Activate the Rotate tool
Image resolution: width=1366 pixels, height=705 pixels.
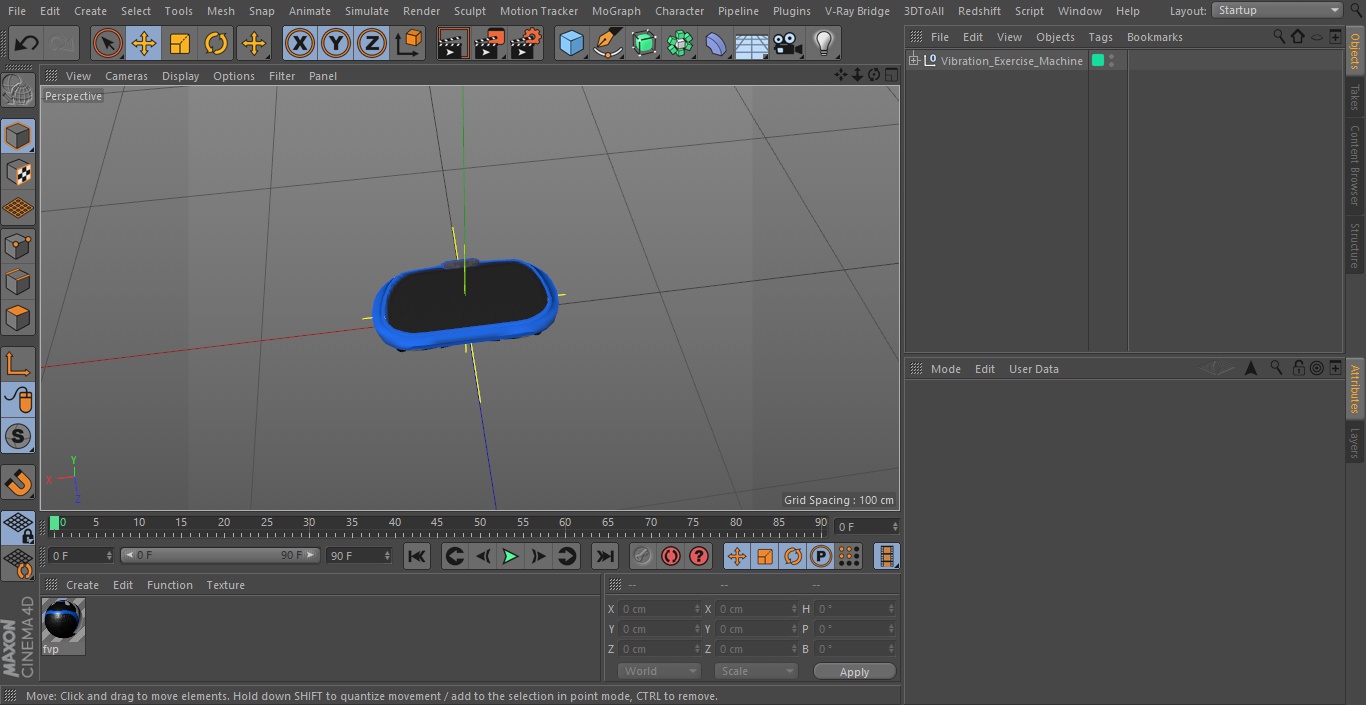[216, 43]
